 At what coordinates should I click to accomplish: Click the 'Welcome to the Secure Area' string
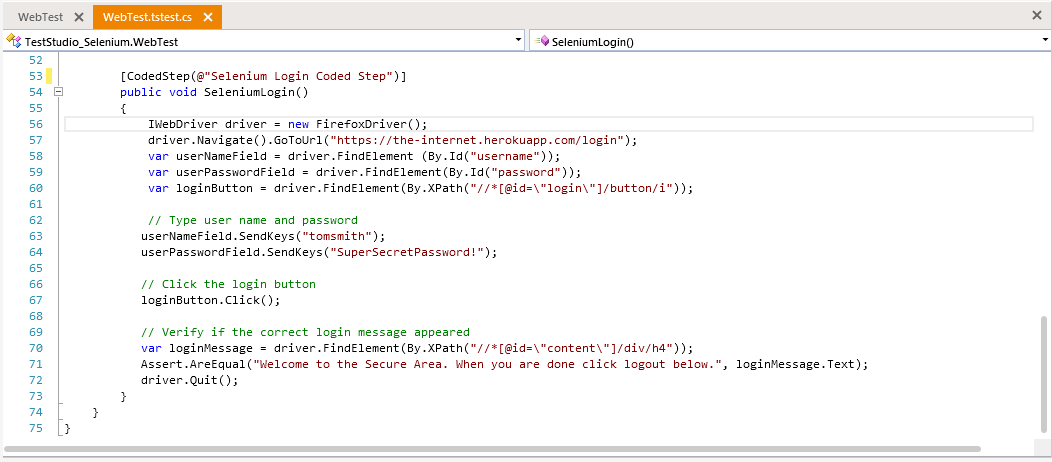[490, 364]
